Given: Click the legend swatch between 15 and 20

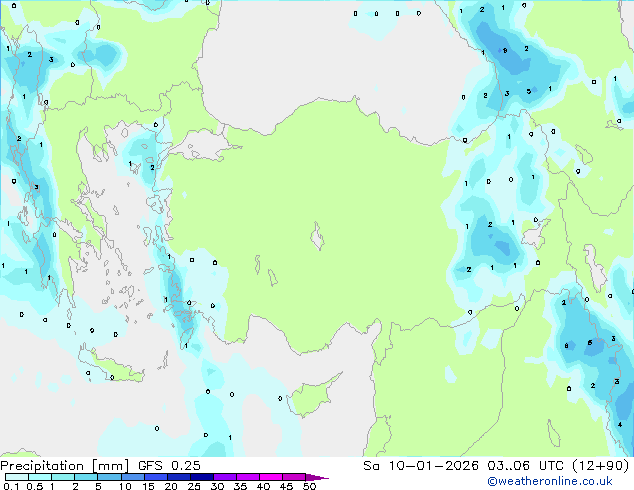Looking at the screenshot, I should point(156,477).
